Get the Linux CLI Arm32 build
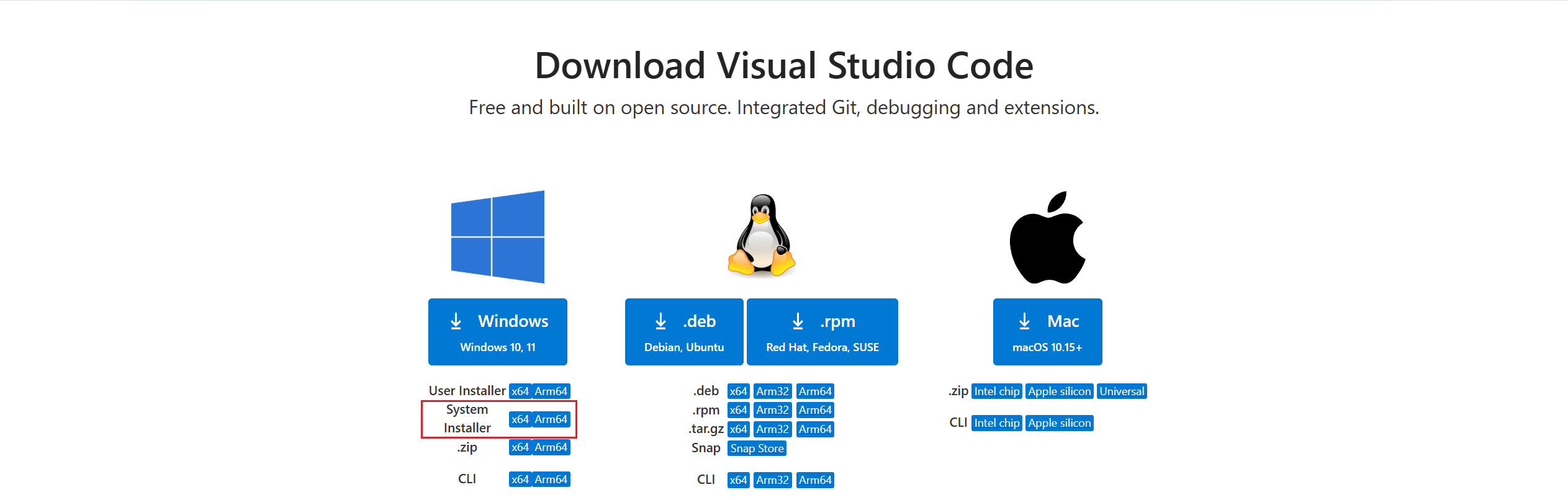The image size is (1568, 500). tap(773, 480)
